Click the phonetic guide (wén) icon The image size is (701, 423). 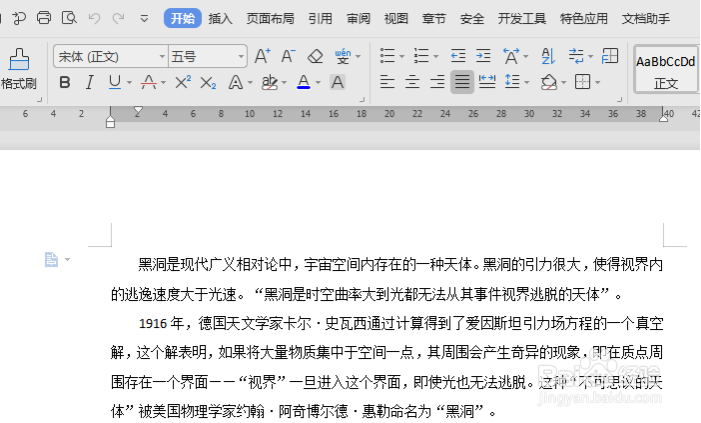(343, 56)
